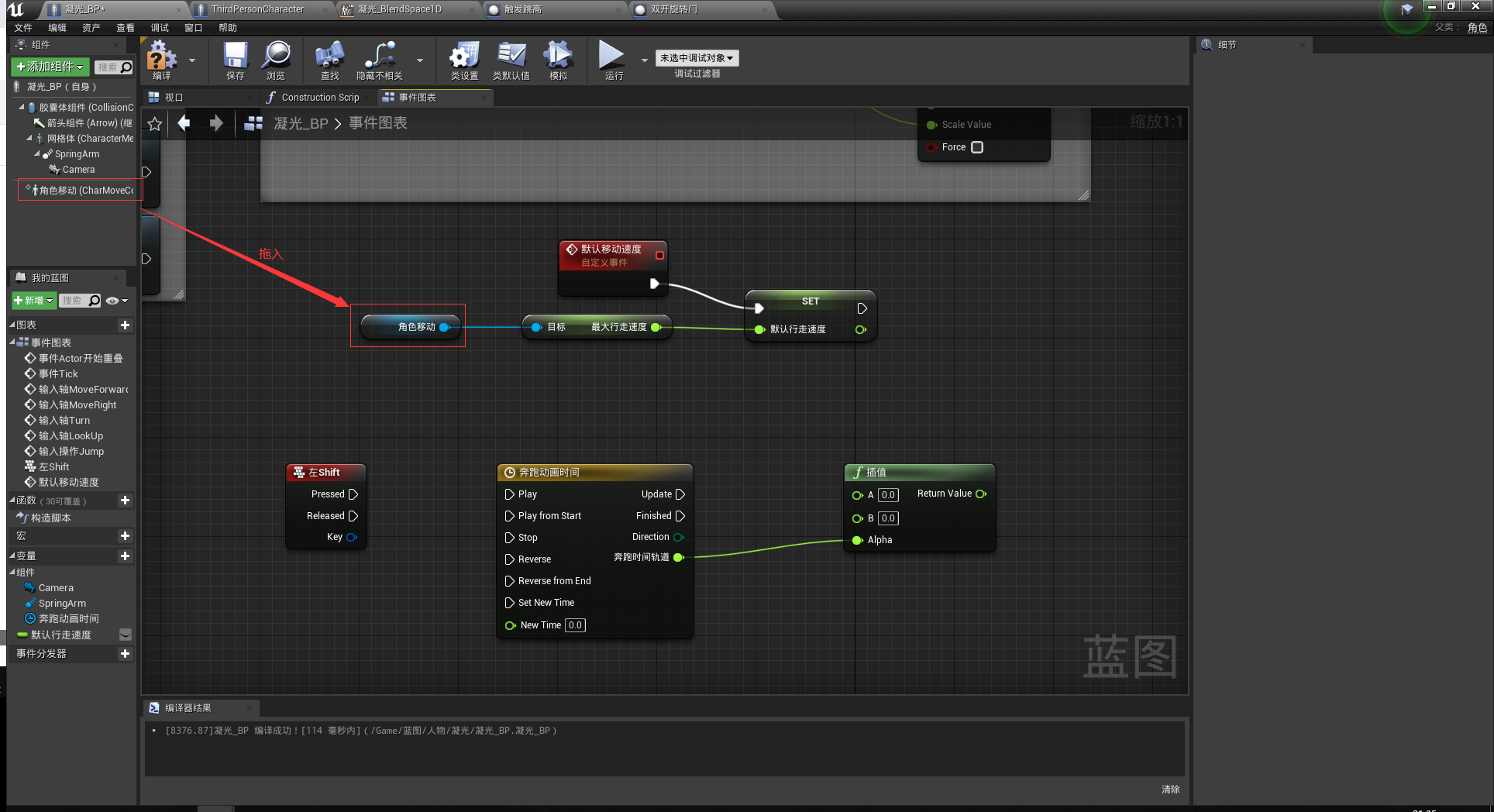Click the Simulation (模拟) icon
1494x812 pixels.
(x=558, y=56)
